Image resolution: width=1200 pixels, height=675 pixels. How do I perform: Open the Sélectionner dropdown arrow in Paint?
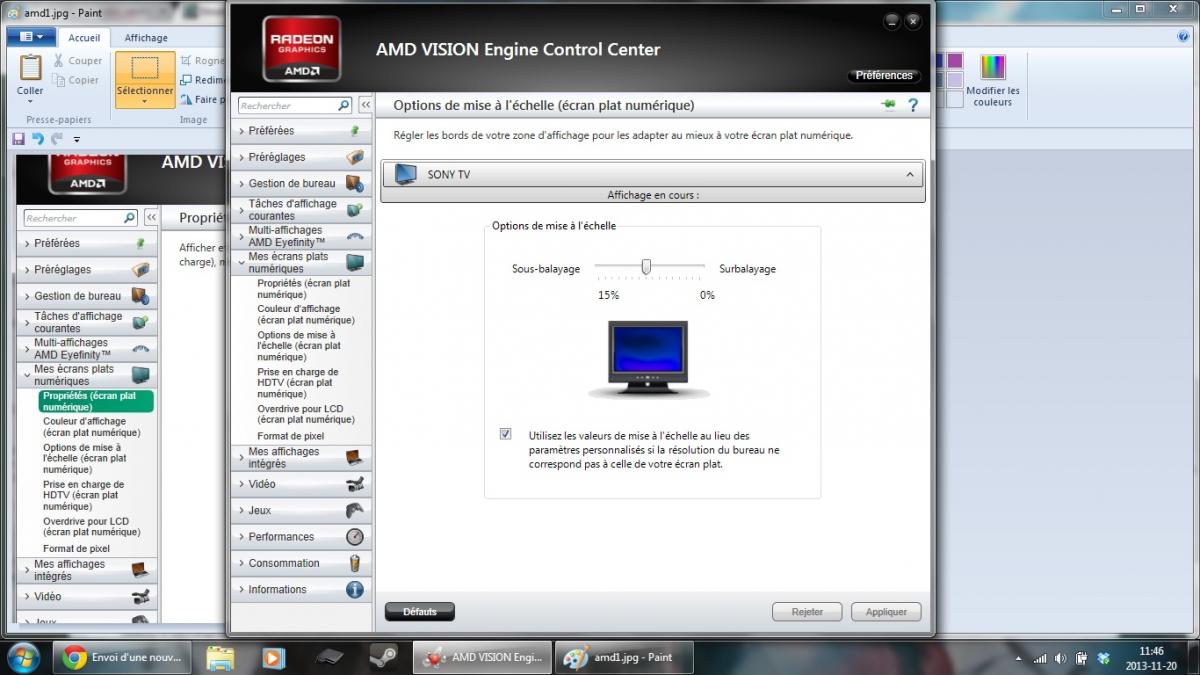coord(145,103)
